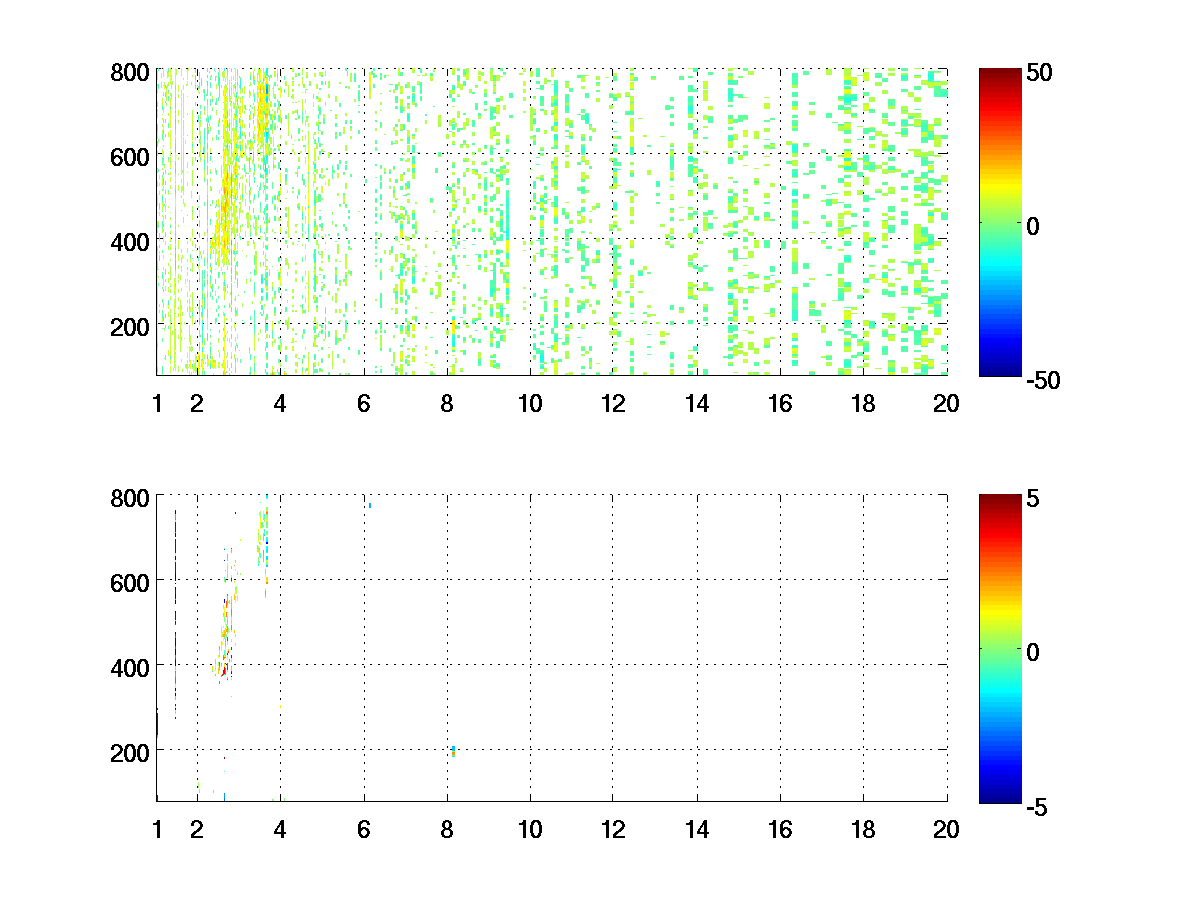Click y-axis tick '400' of the top plot

pos(130,241)
